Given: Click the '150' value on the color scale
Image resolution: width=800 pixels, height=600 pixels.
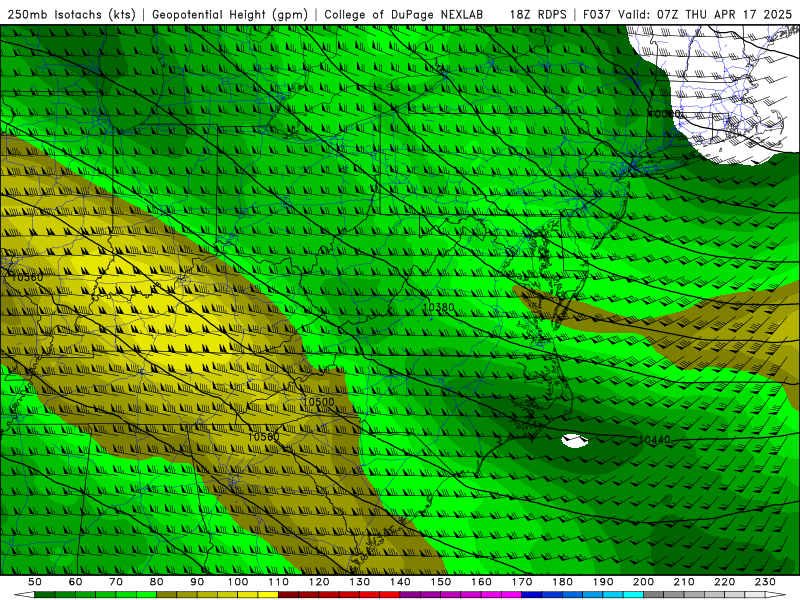Looking at the screenshot, I should coord(441,582).
